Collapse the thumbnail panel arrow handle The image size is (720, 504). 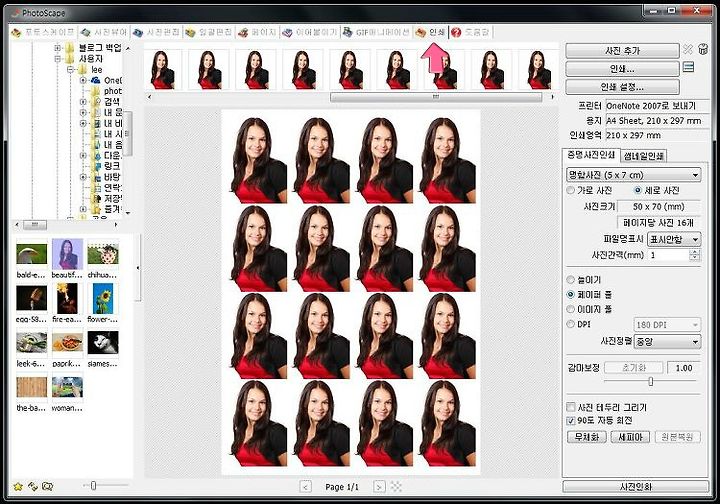[138, 268]
